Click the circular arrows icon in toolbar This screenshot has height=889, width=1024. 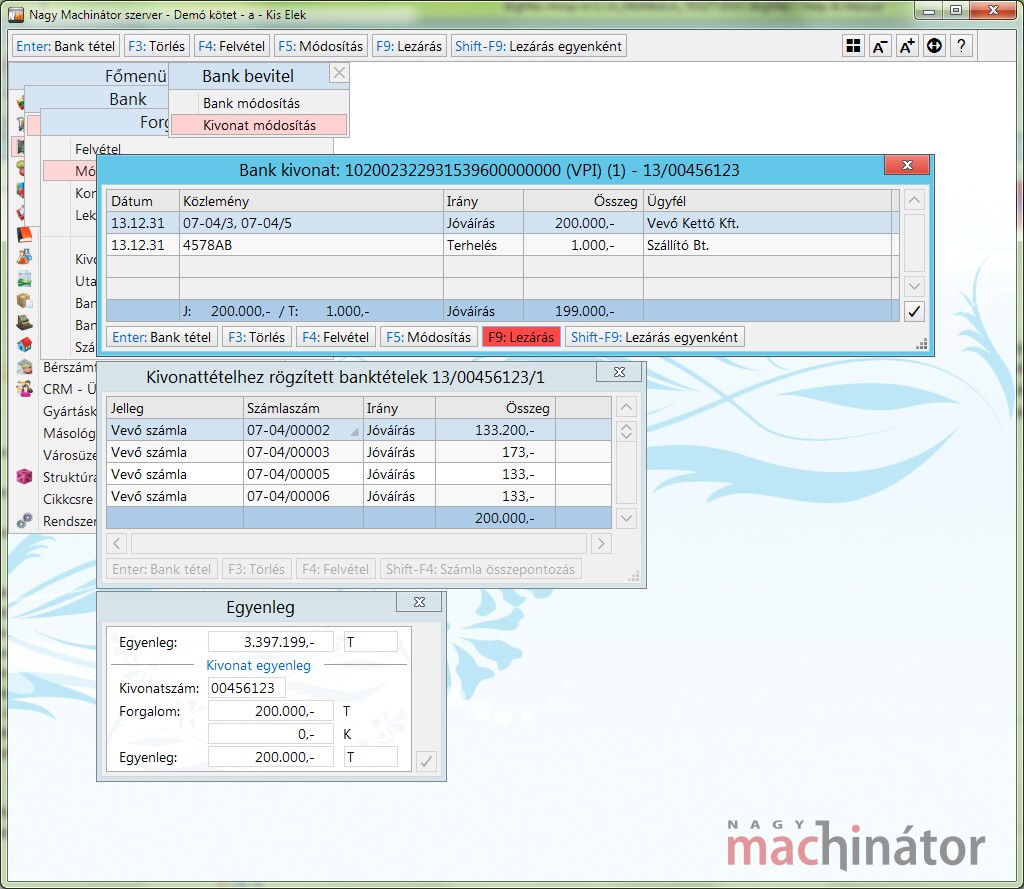[x=934, y=46]
